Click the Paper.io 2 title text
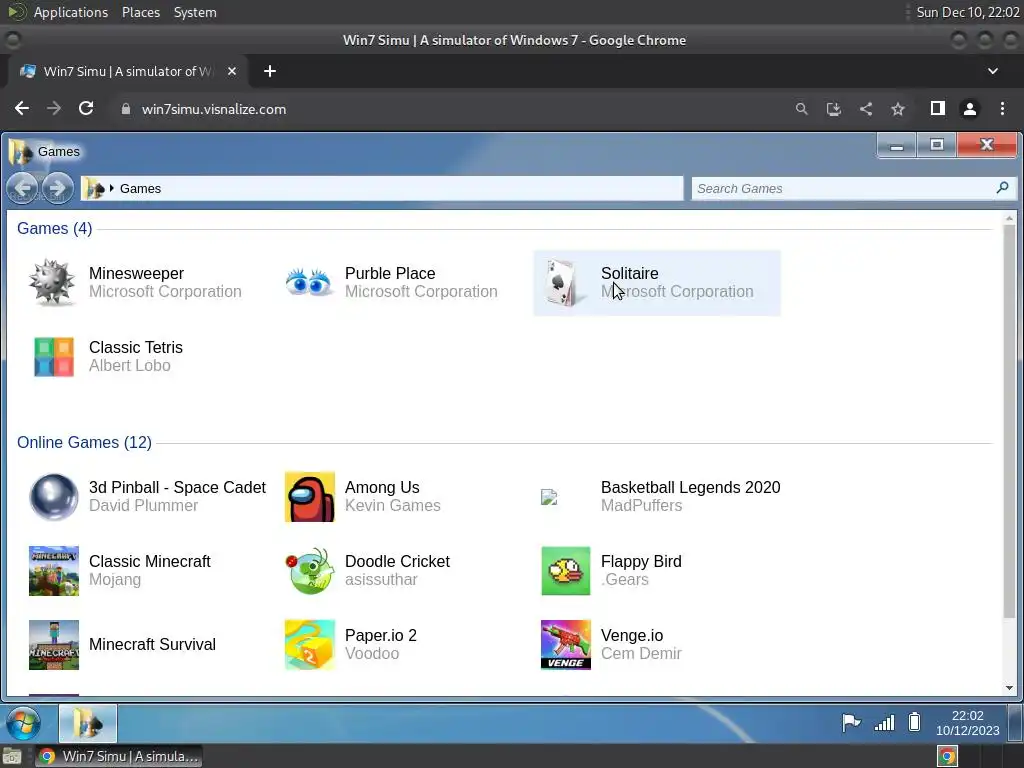The width and height of the screenshot is (1024, 768). (381, 635)
